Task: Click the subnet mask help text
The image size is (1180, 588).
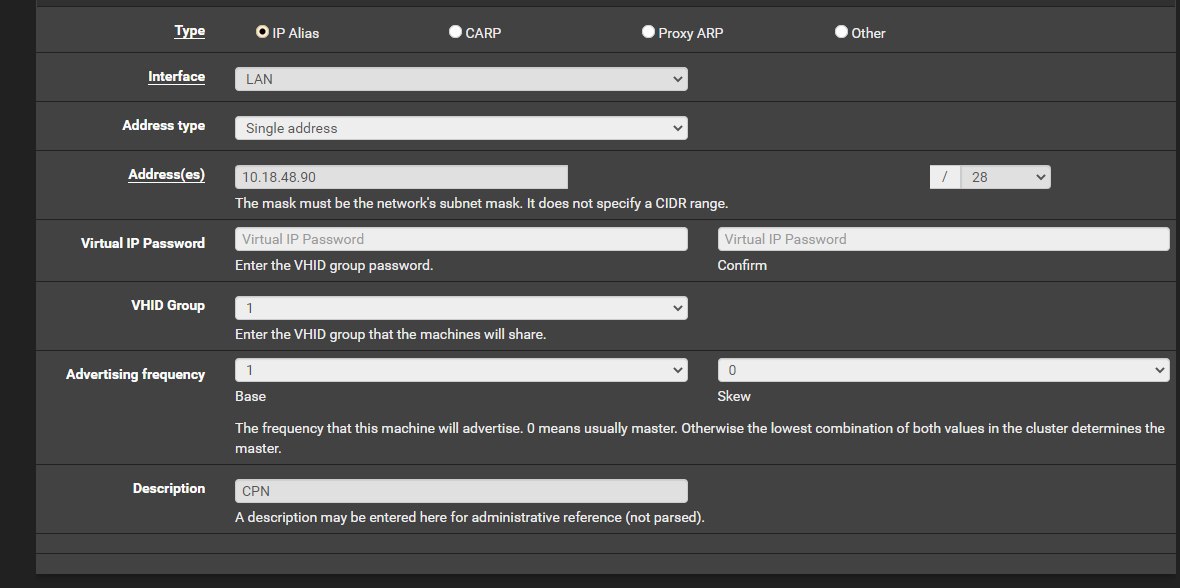Action: tap(482, 204)
